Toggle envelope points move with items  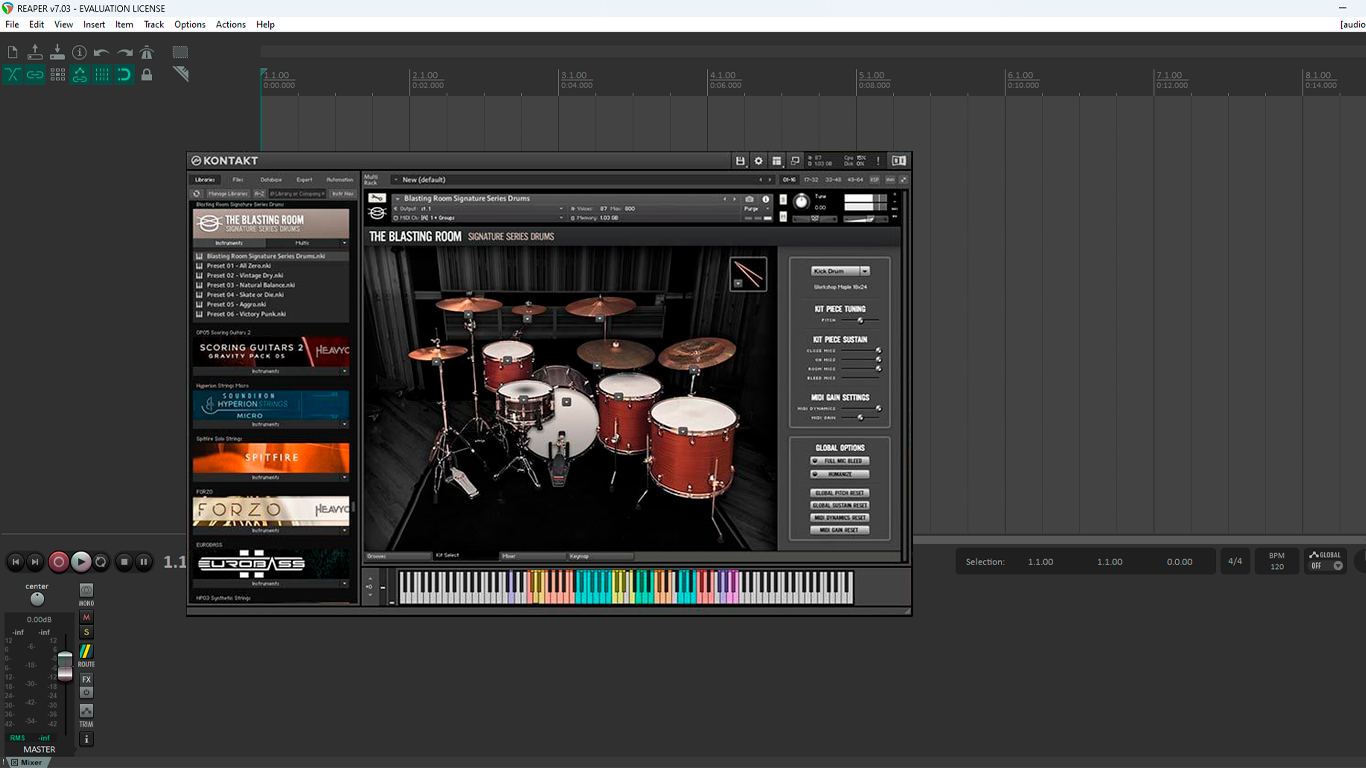[79, 74]
